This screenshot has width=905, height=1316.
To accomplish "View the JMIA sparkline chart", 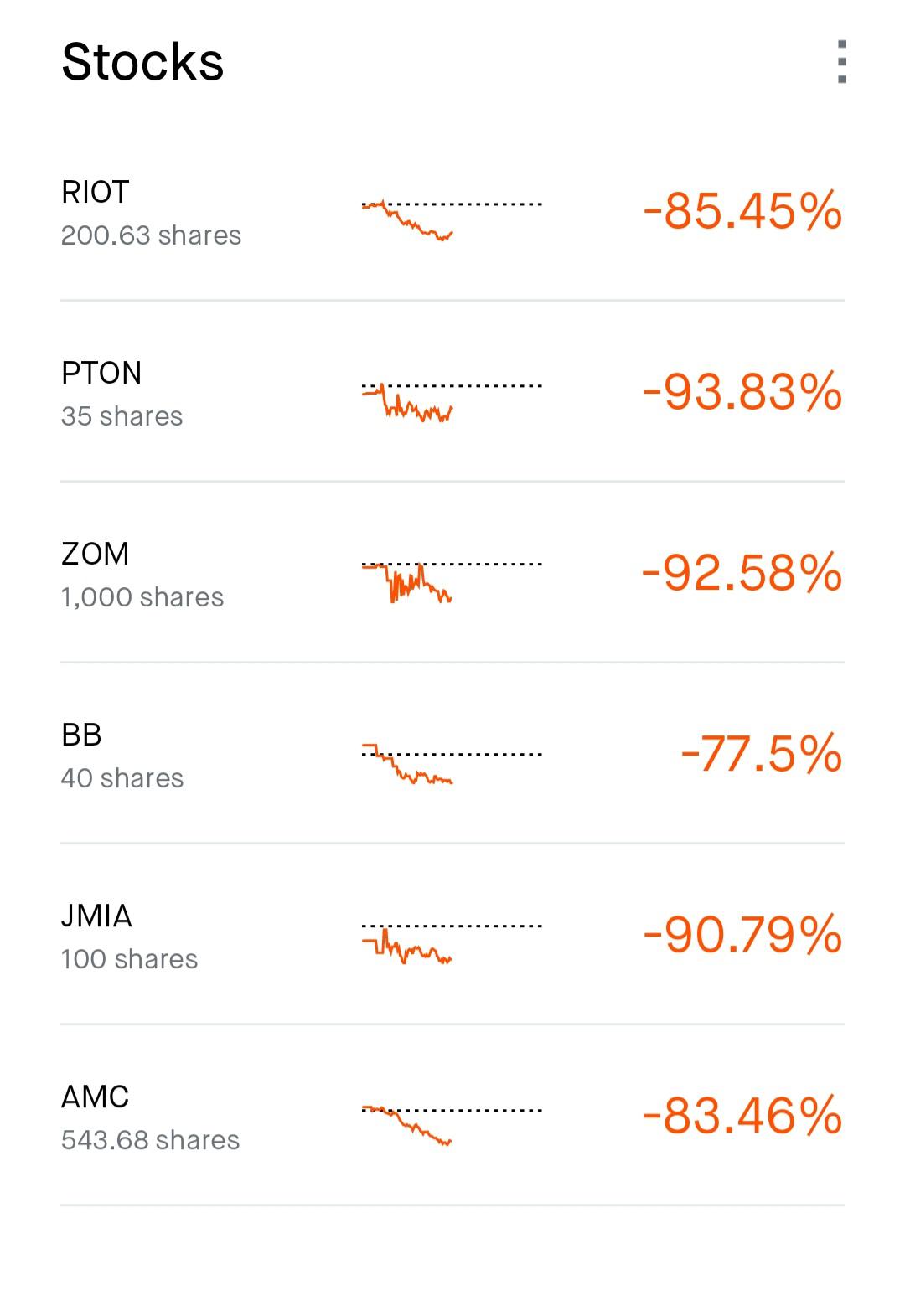I will 452,943.
